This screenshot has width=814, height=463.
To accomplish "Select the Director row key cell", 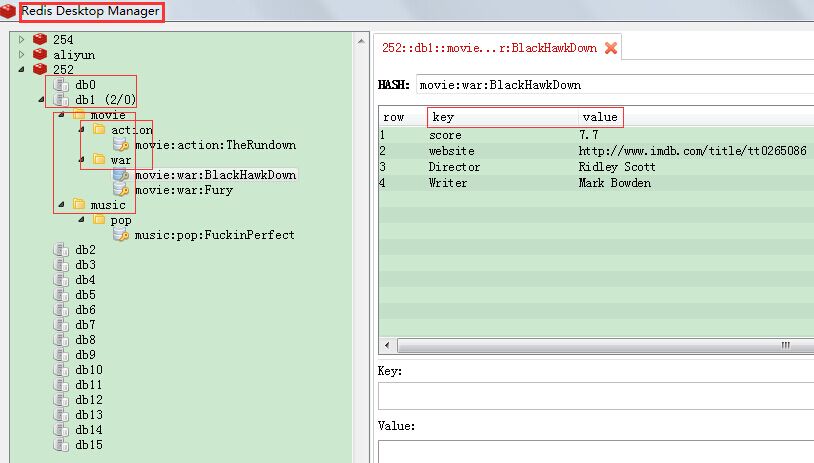I will point(454,167).
